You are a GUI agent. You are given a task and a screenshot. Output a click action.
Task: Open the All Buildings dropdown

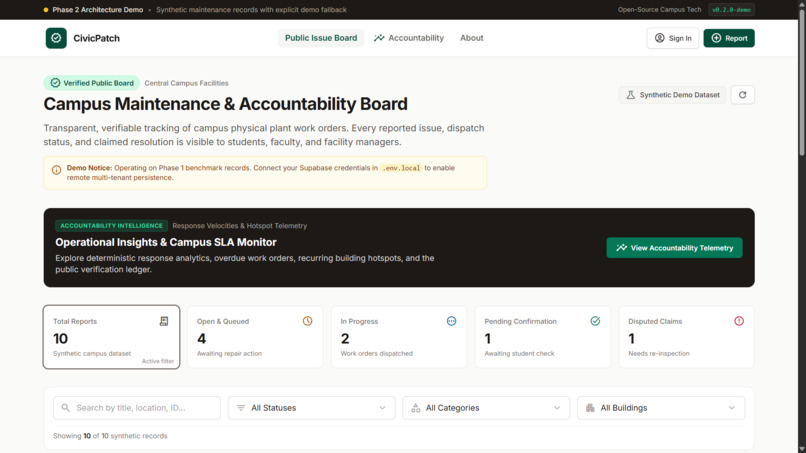click(x=661, y=408)
